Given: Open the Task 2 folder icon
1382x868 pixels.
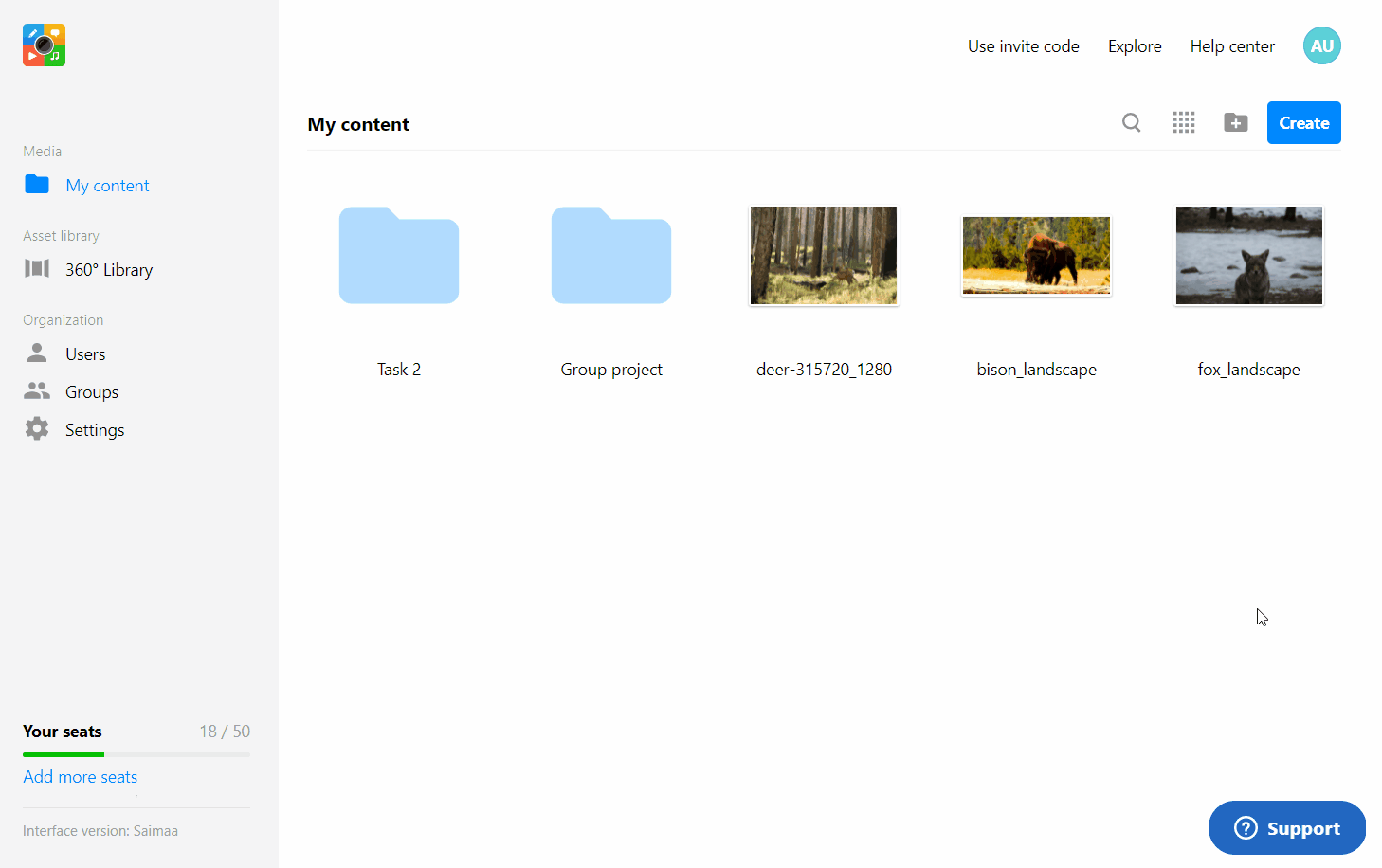Looking at the screenshot, I should [x=399, y=255].
